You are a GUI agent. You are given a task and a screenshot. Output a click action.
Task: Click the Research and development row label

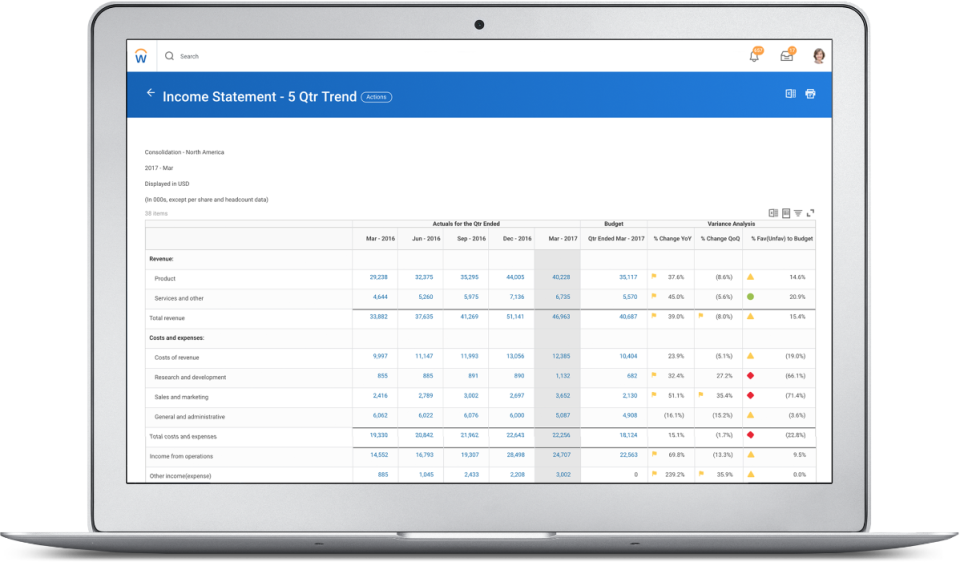coord(190,377)
